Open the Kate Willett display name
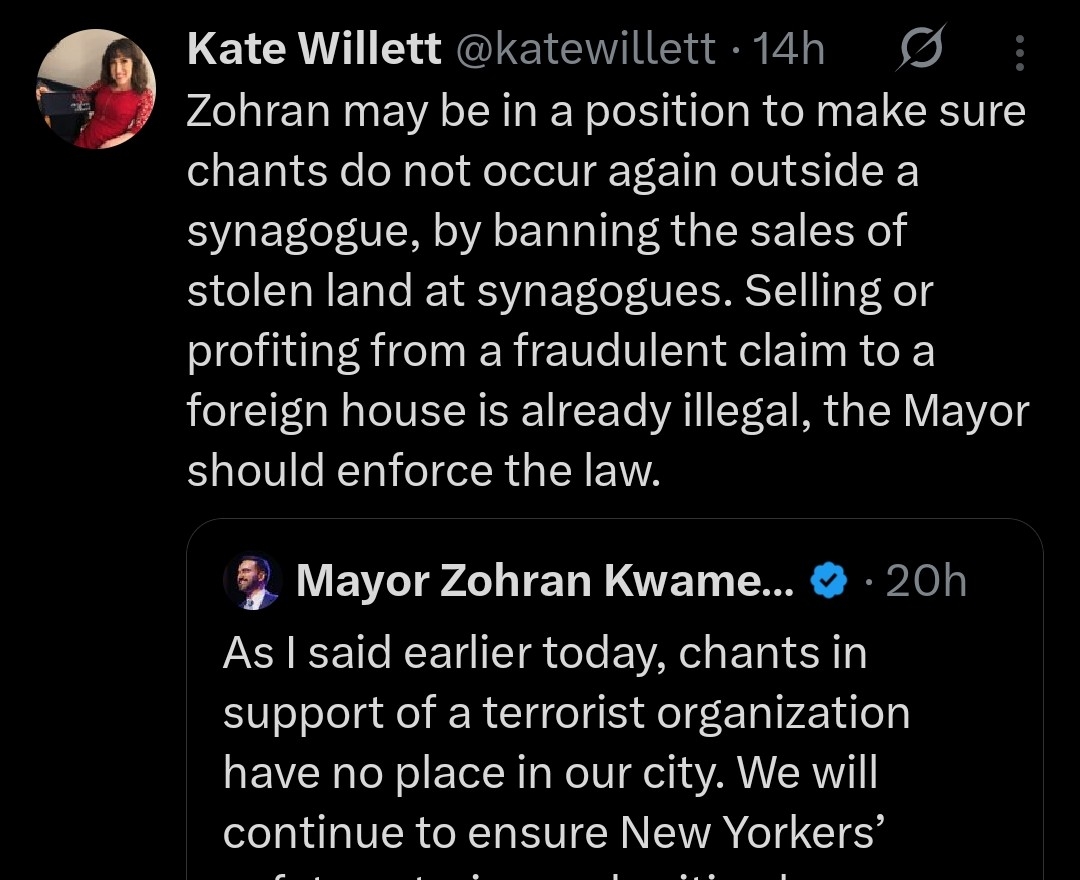 click(x=314, y=50)
